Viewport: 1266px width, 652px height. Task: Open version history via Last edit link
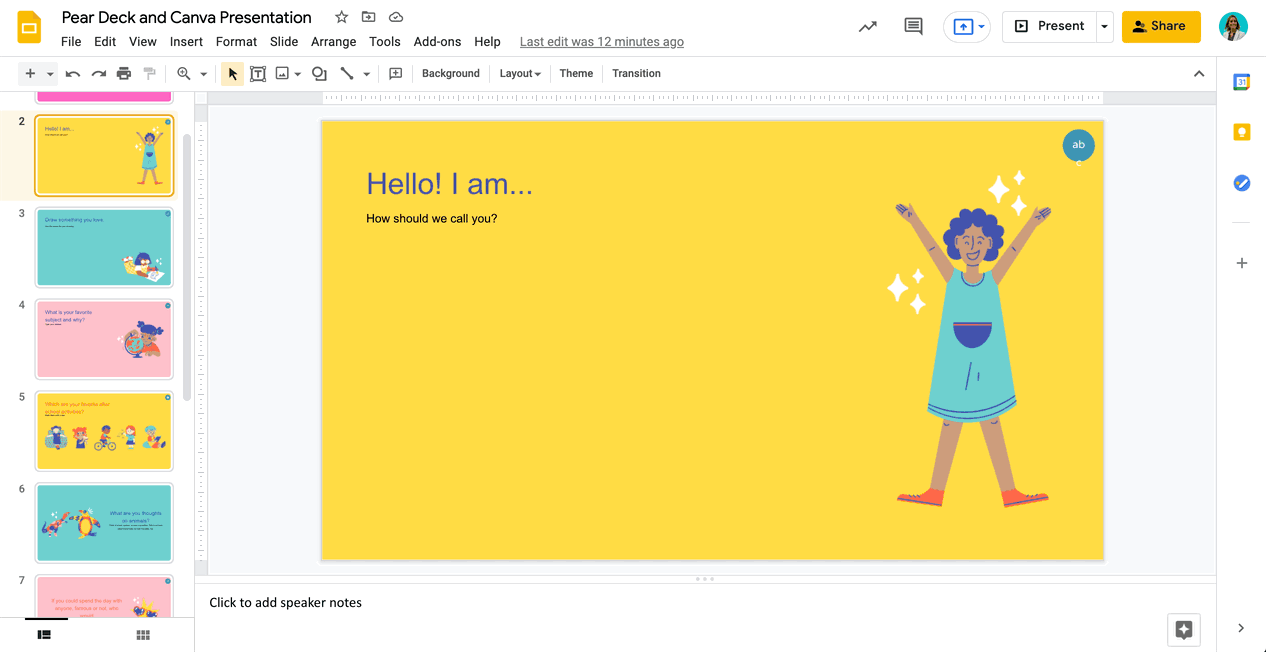click(x=601, y=41)
